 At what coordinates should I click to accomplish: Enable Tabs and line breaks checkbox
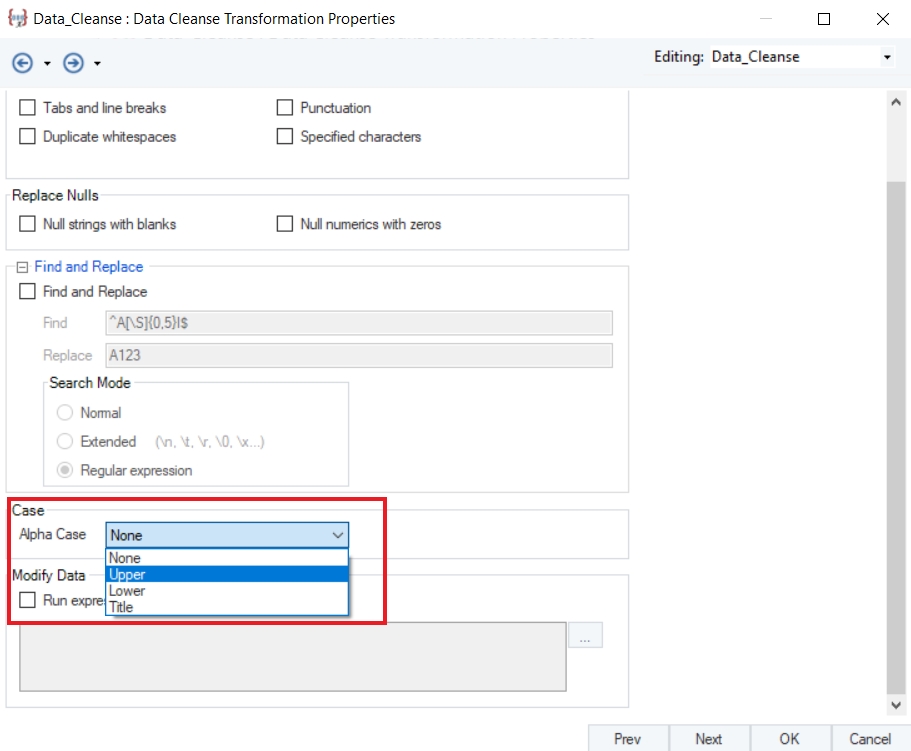pos(28,108)
